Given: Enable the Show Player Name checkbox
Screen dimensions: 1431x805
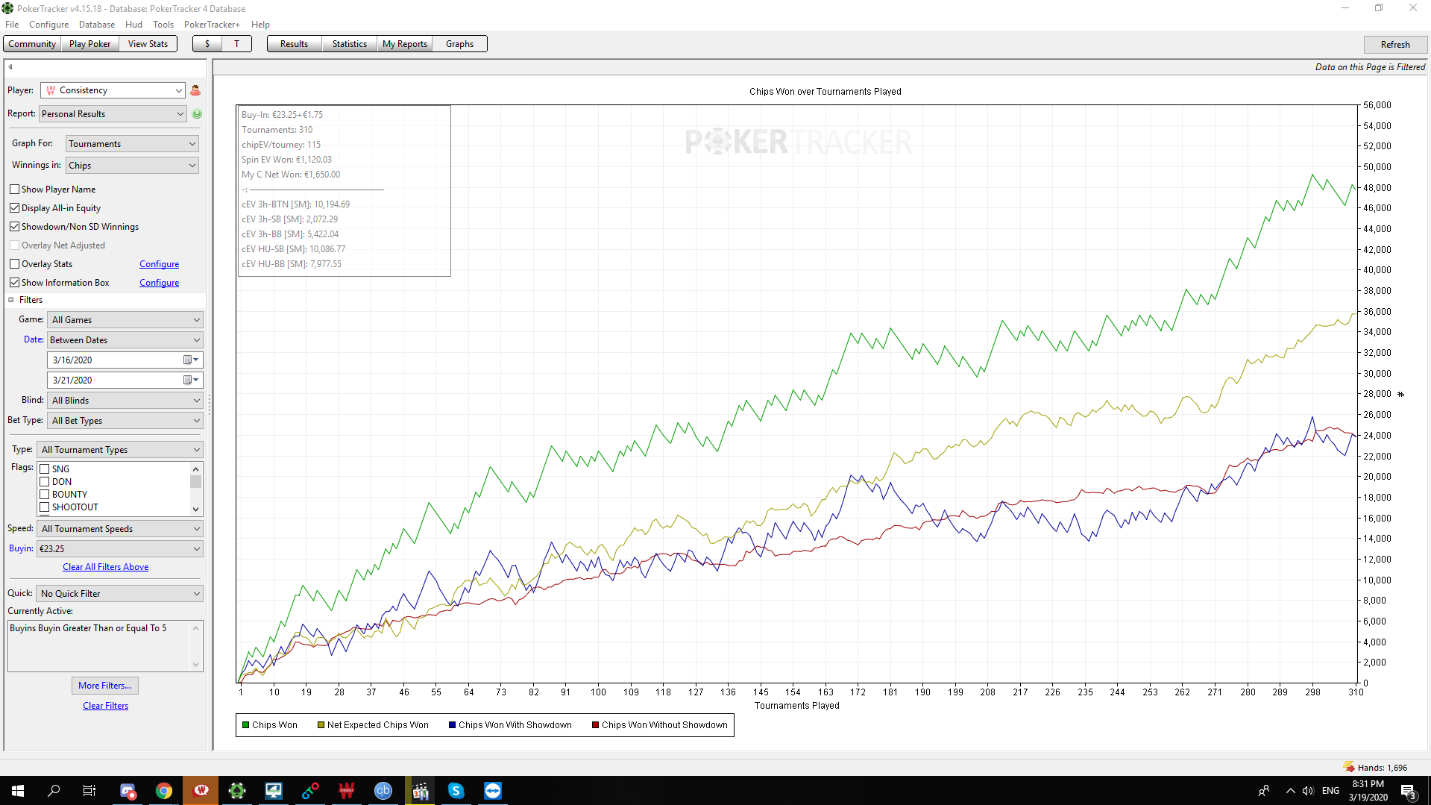Looking at the screenshot, I should [x=14, y=189].
